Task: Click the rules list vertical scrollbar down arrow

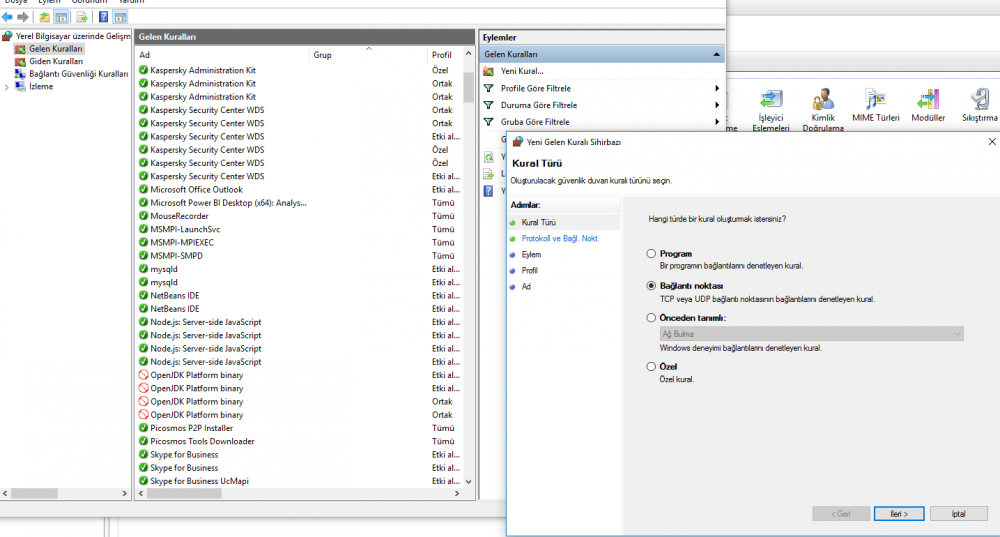Action: coord(469,482)
